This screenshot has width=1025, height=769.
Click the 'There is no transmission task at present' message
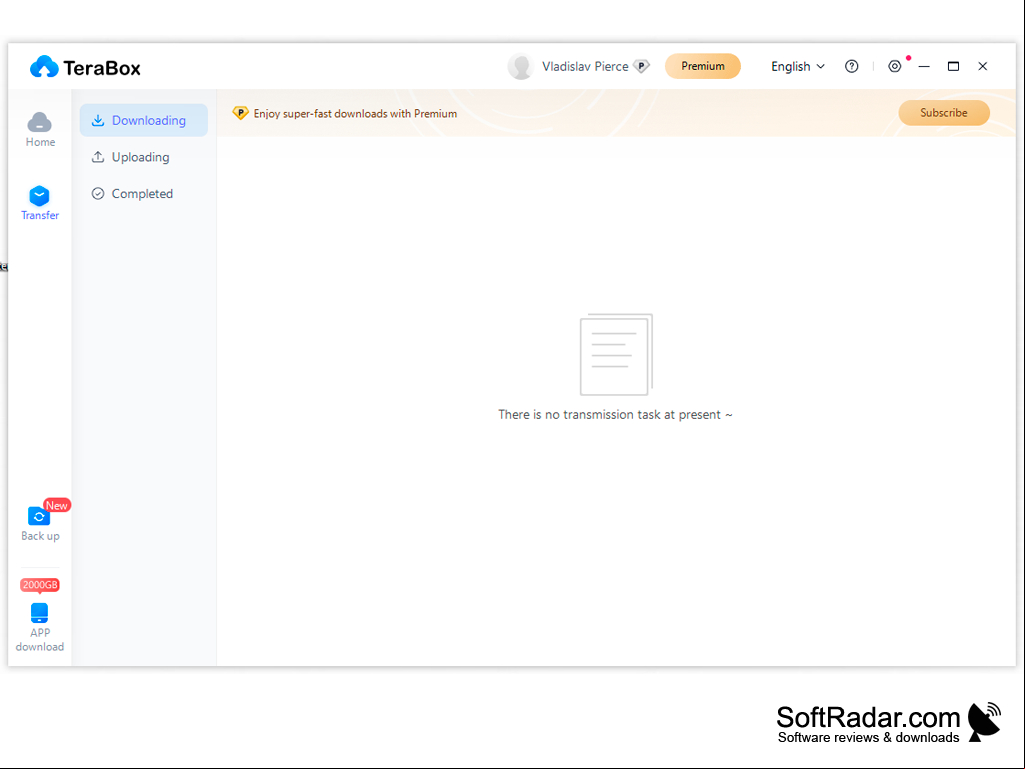(x=615, y=415)
